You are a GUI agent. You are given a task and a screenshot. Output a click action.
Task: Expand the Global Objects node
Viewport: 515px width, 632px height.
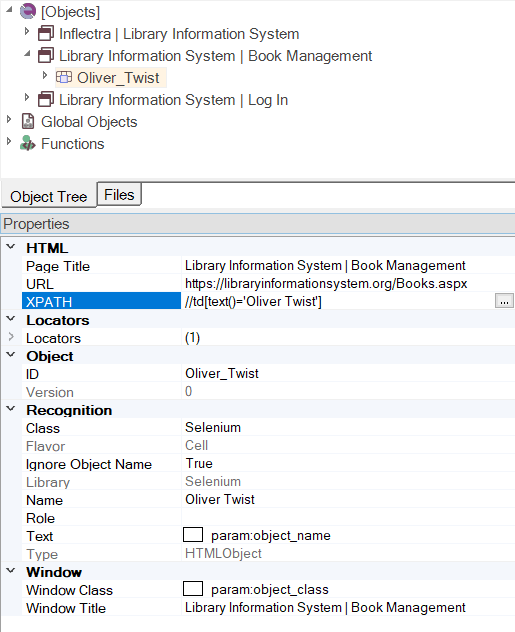[9, 119]
